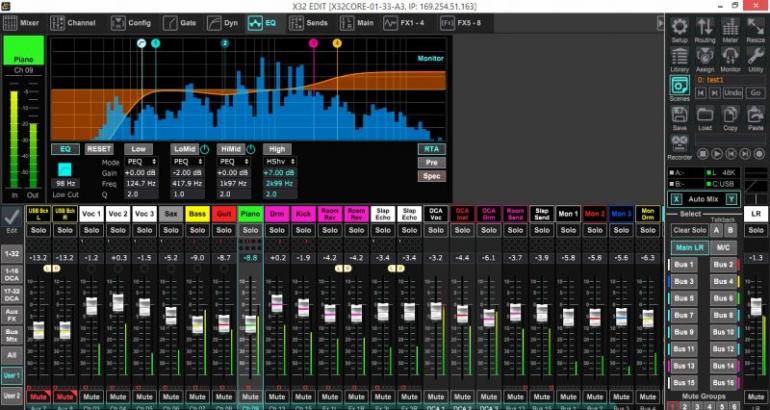The height and width of the screenshot is (410, 770).
Task: Click the LoMid Gain -2.00 dB field
Action: point(187,173)
